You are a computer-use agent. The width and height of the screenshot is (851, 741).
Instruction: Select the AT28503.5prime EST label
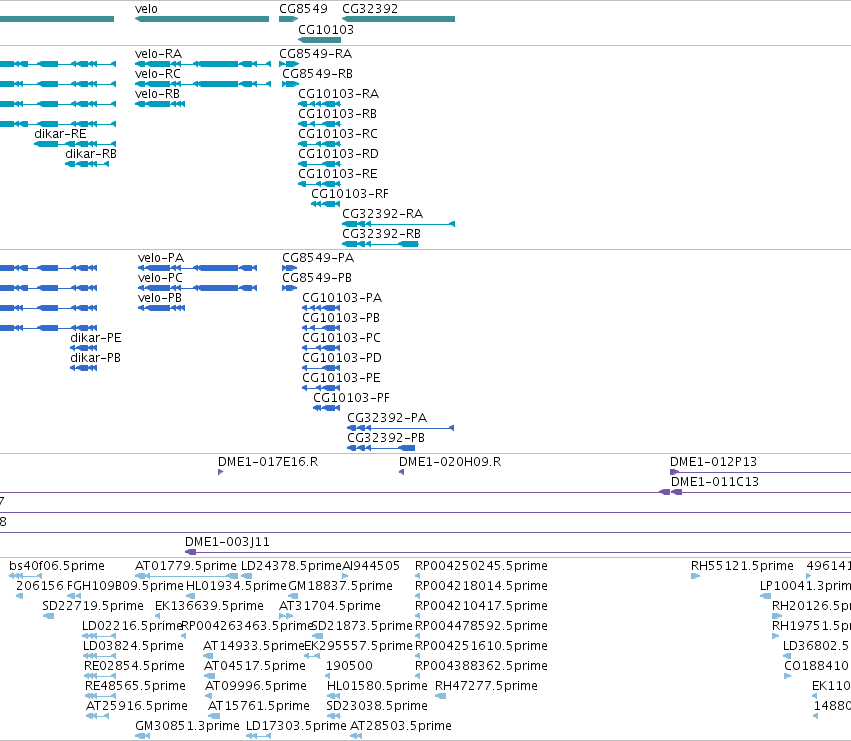401,726
